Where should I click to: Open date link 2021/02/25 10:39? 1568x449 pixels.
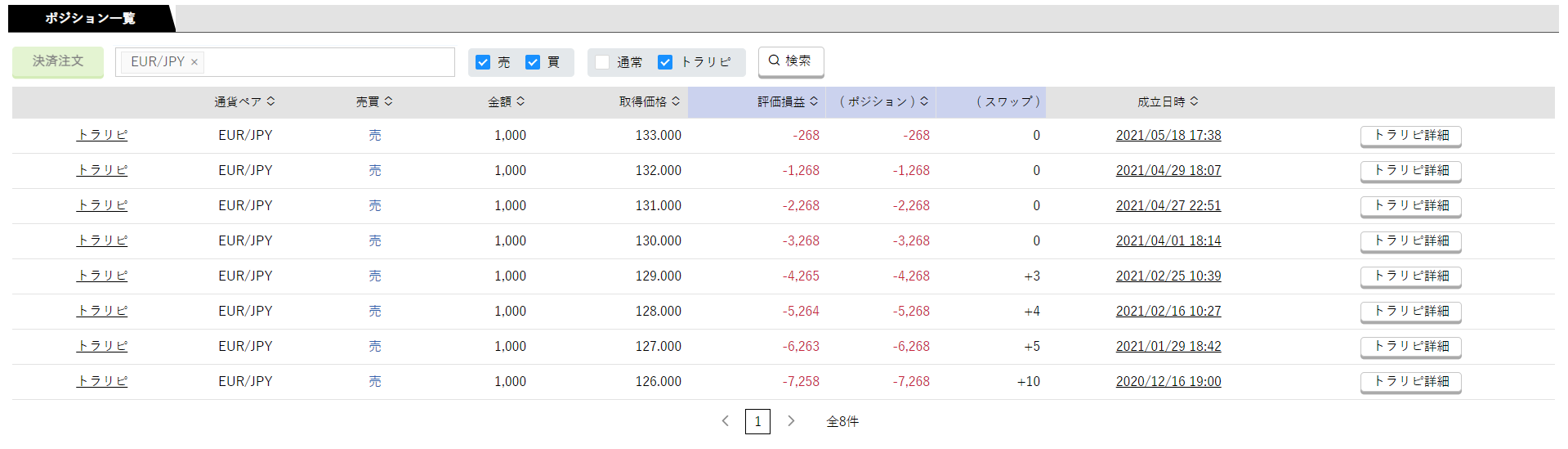(1168, 276)
